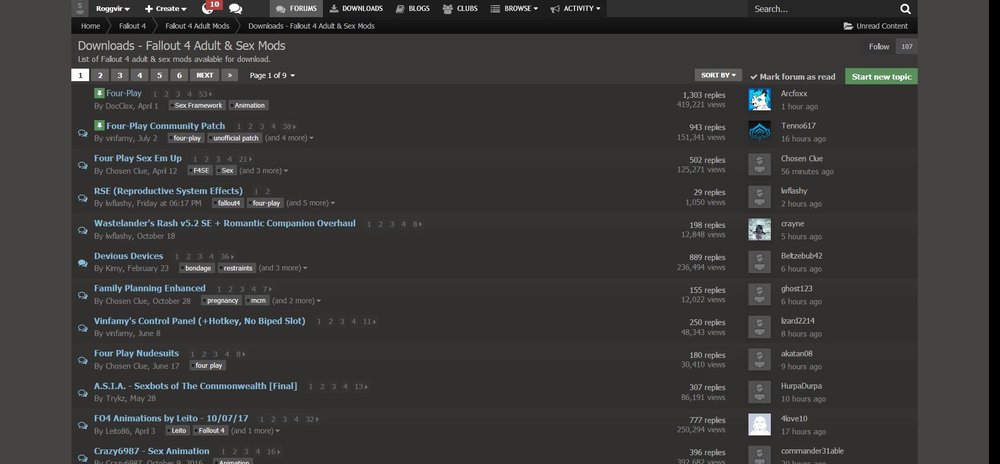Viewport: 1000px width, 464px height.
Task: Click lwflashy's default avatar in last-poster column
Action: click(760, 197)
